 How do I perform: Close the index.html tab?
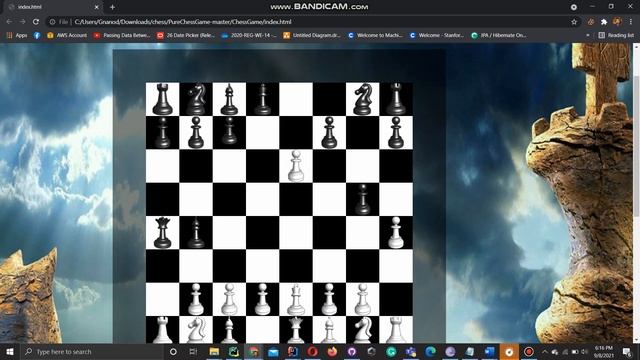(97, 7)
